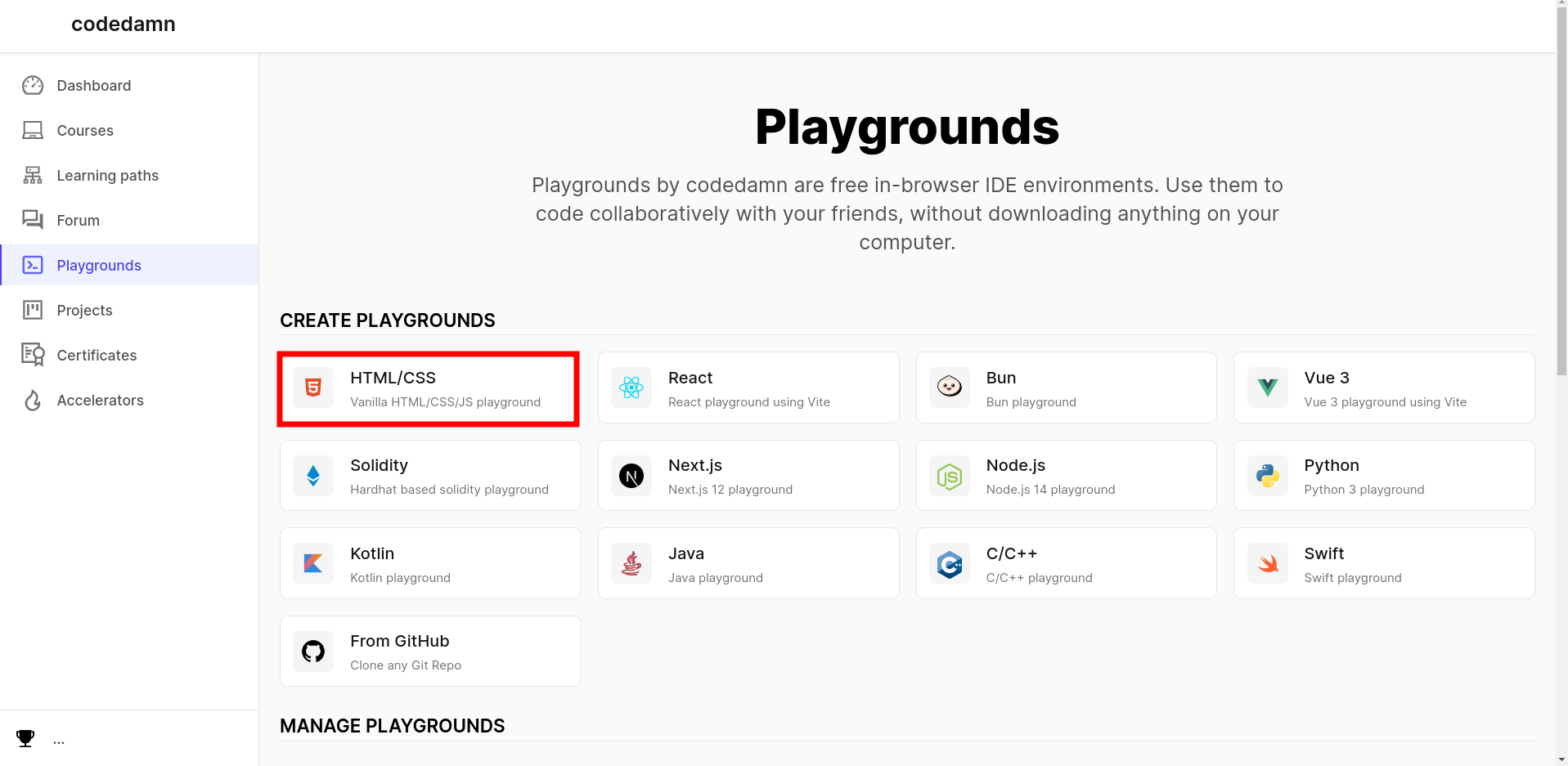Click the HTML5 shield icon

tap(313, 387)
